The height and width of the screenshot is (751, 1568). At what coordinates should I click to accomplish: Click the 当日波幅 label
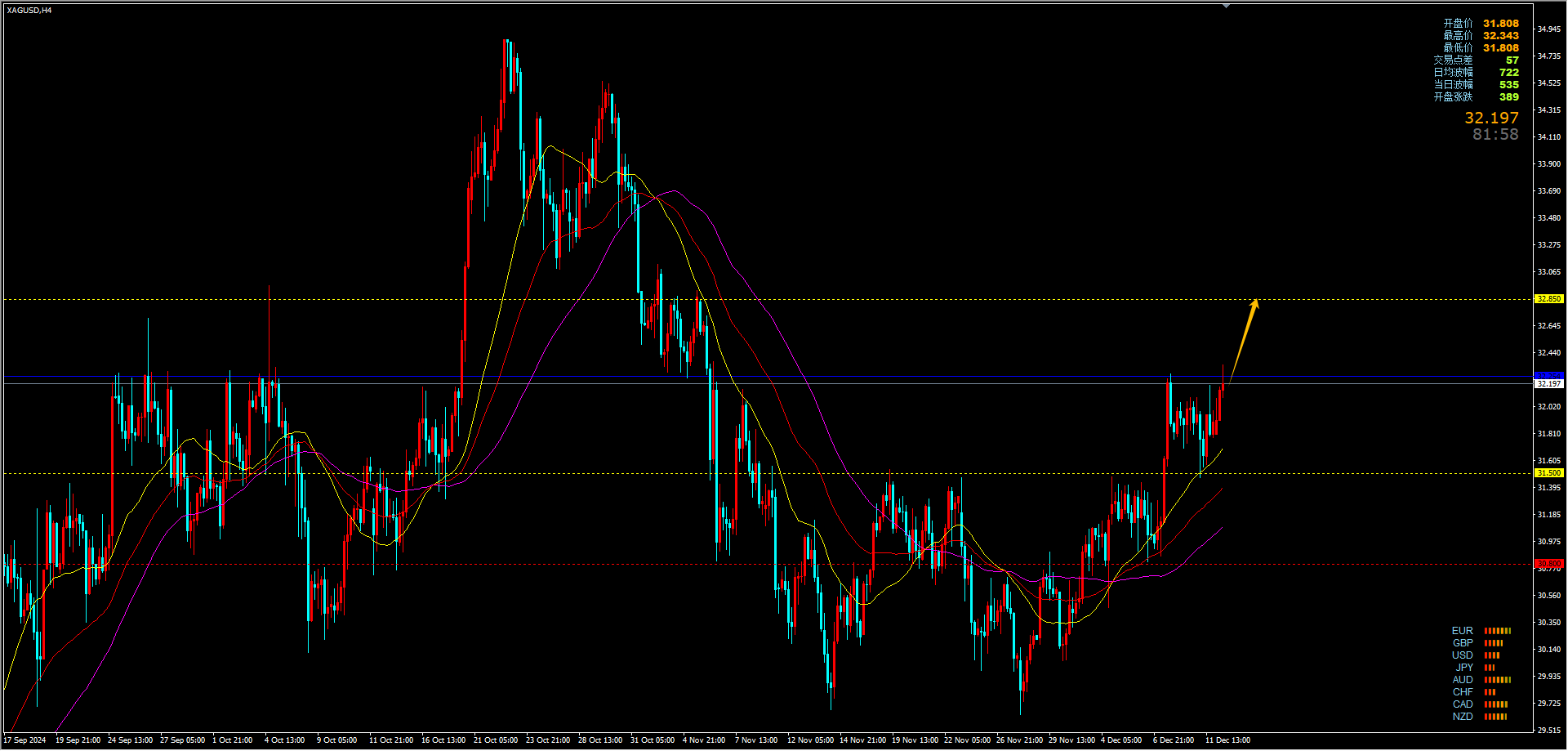point(1453,85)
